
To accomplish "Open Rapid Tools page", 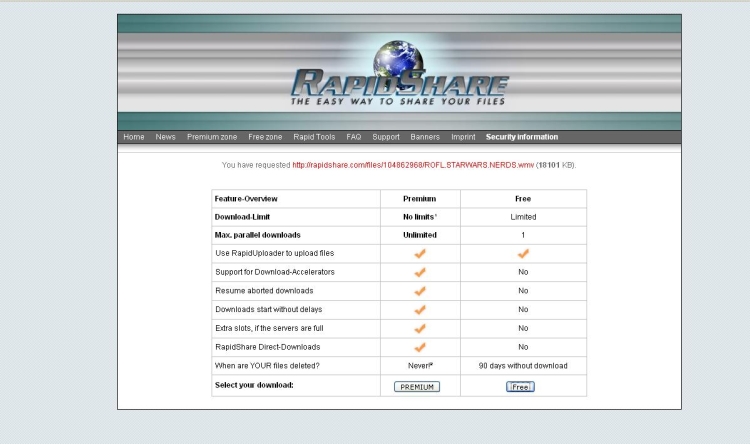I will click(x=314, y=137).
